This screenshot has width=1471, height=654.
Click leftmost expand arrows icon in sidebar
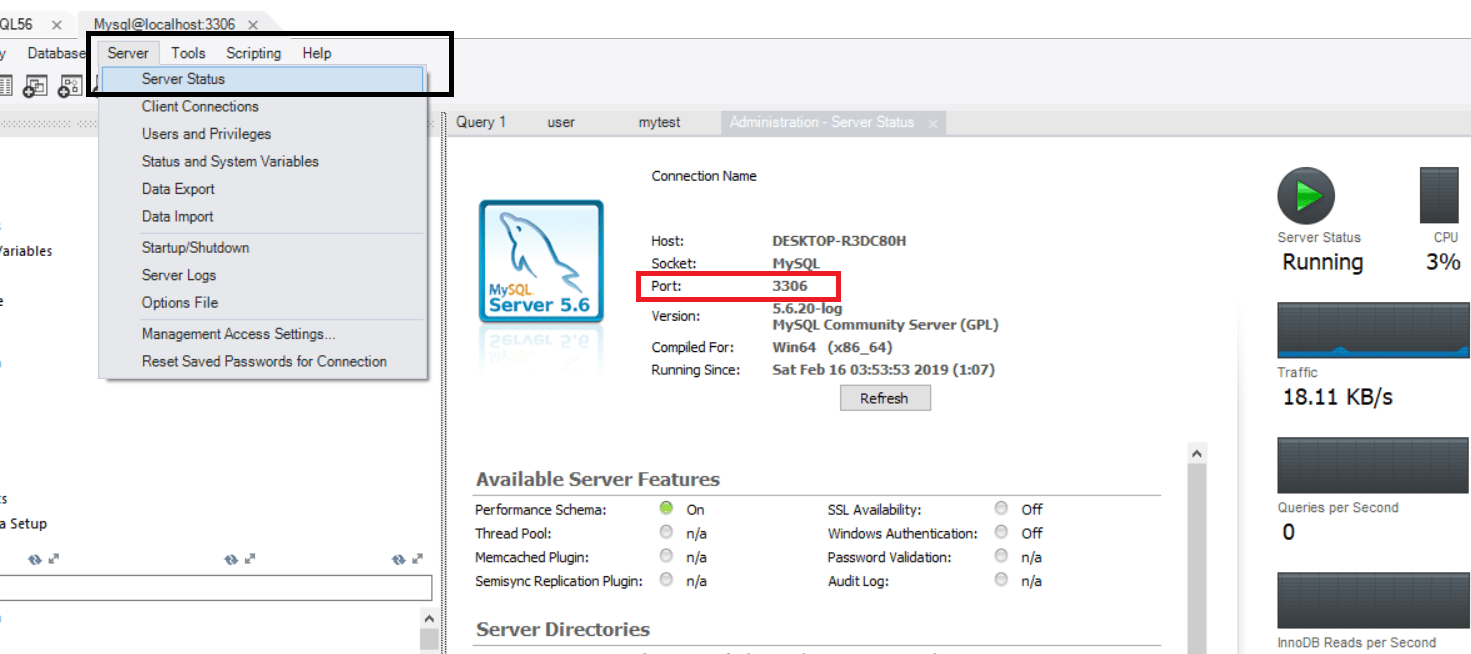pyautogui.click(x=54, y=559)
